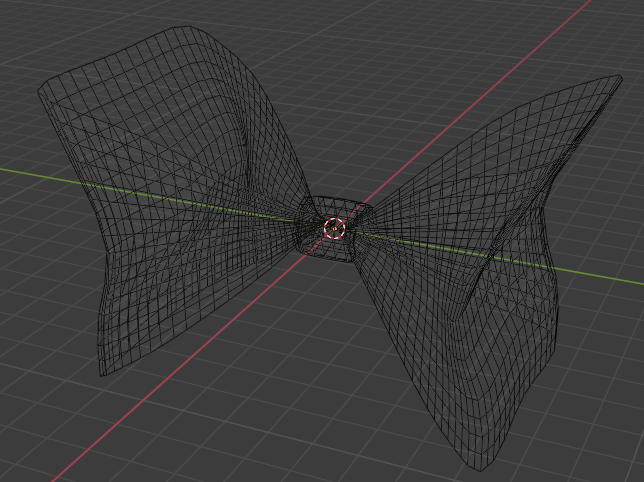
Task: Click the center knot band of the bow mesh
Action: [334, 229]
